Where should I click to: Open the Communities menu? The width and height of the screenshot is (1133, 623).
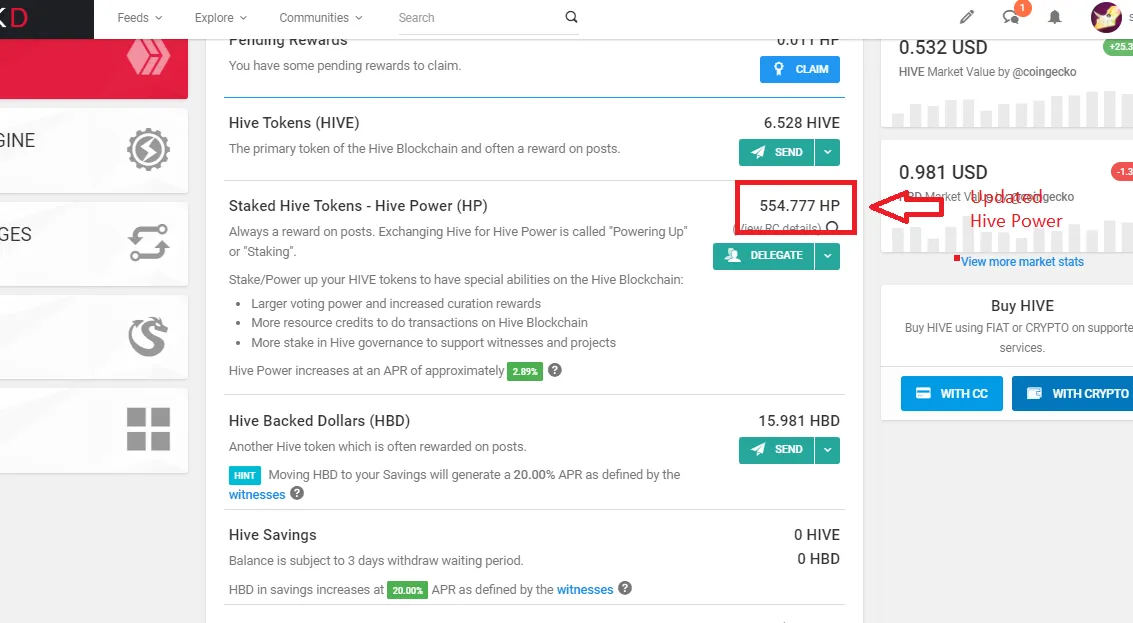click(x=321, y=17)
